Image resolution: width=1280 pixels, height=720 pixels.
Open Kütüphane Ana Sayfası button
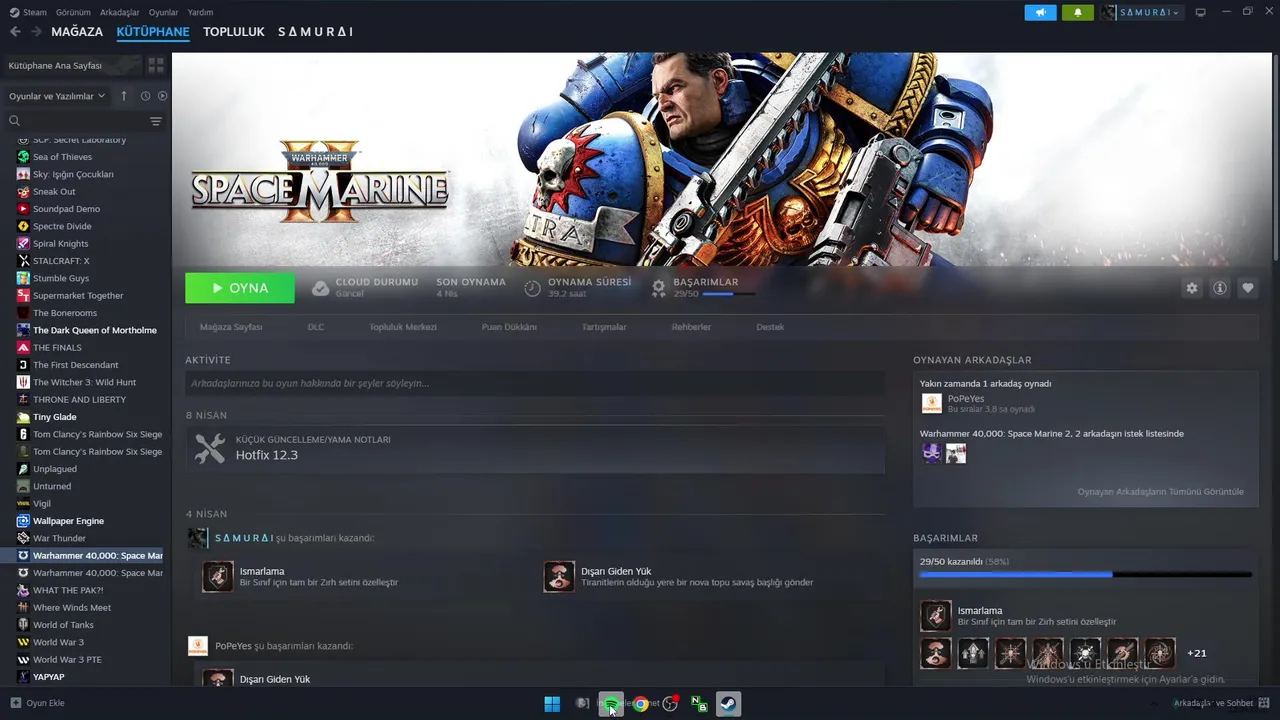pyautogui.click(x=72, y=65)
